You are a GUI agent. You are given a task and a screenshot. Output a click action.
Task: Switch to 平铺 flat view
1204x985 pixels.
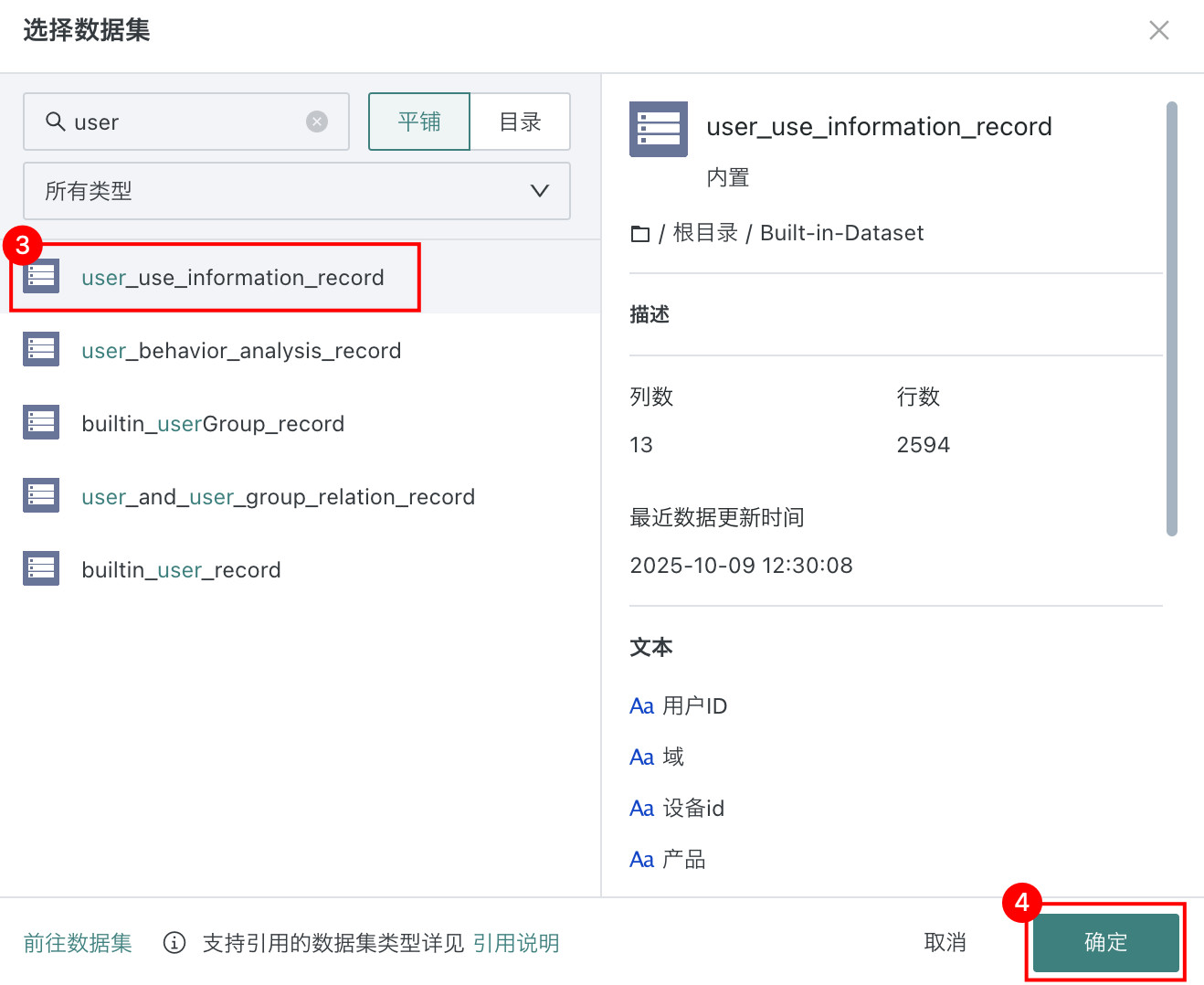419,122
